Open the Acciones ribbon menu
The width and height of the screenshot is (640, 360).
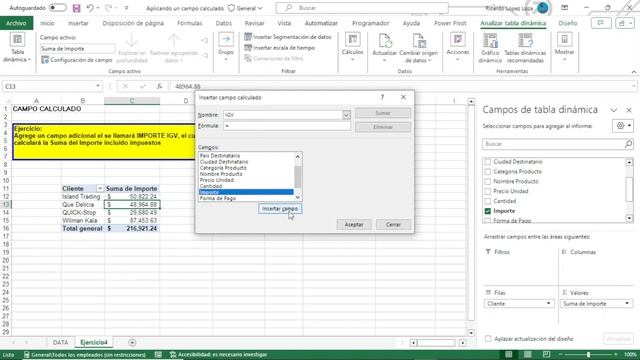pyautogui.click(x=458, y=47)
